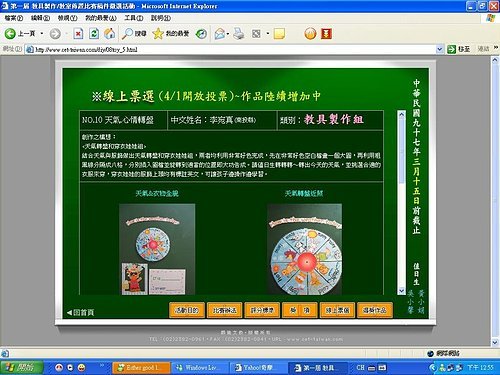Click the History/media globe icon

point(201,34)
